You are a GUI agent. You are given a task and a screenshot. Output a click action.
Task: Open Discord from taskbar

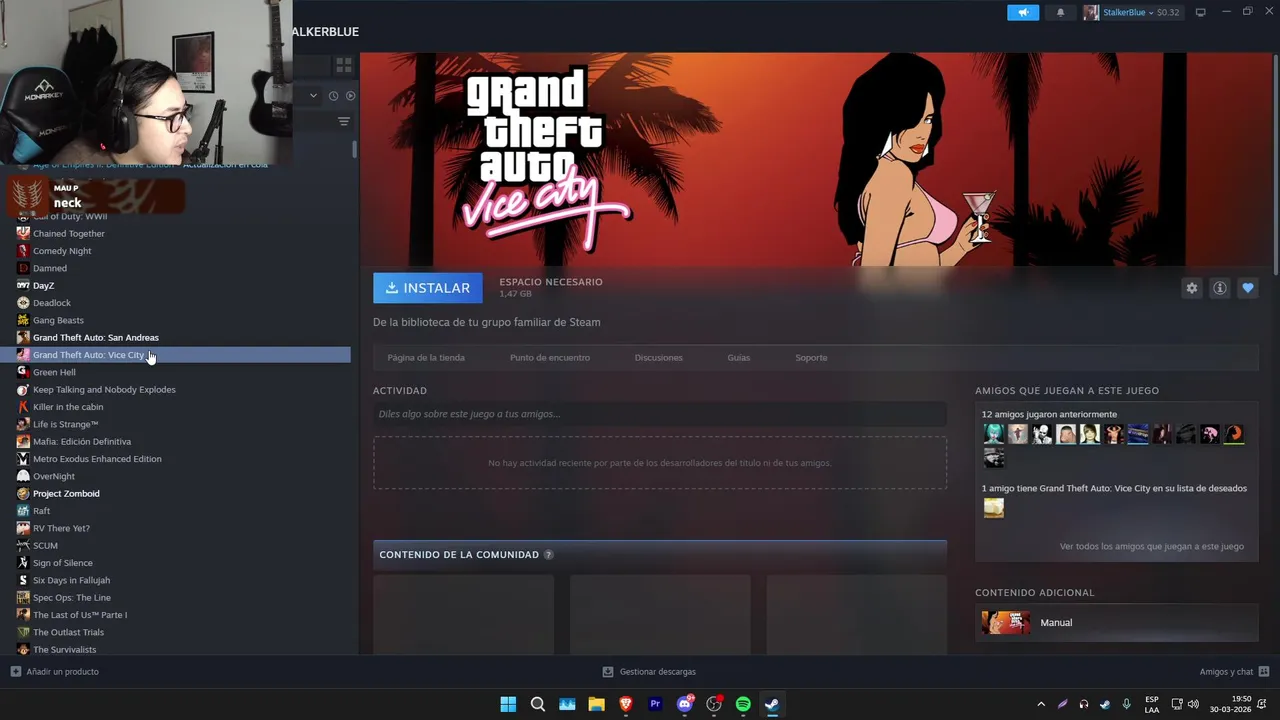pyautogui.click(x=685, y=704)
